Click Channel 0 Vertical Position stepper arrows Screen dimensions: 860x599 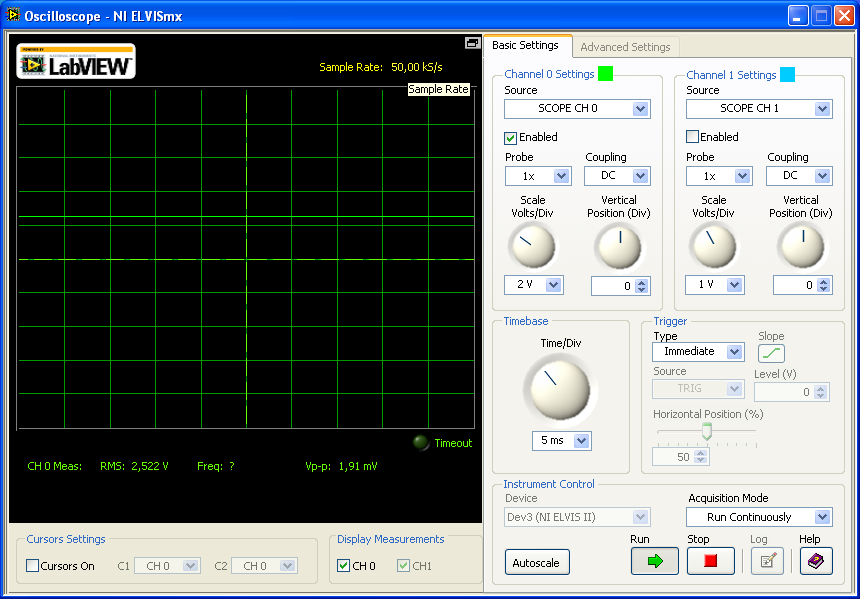pyautogui.click(x=642, y=286)
